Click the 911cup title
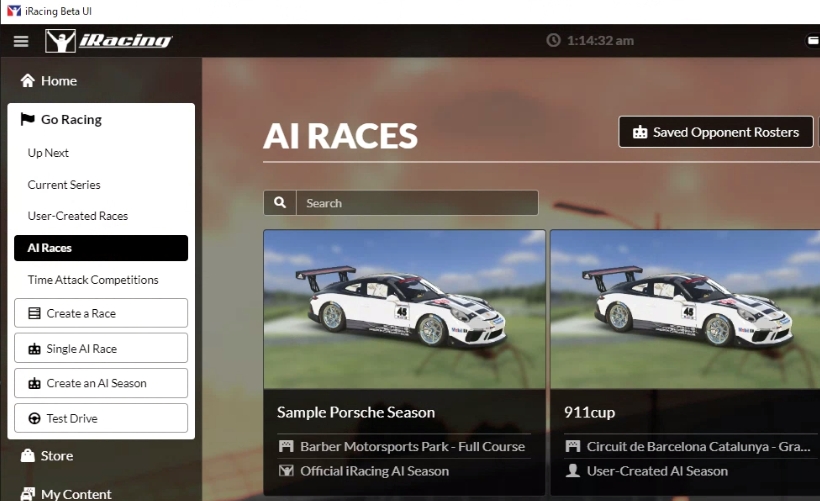This screenshot has height=501, width=820. coord(589,413)
